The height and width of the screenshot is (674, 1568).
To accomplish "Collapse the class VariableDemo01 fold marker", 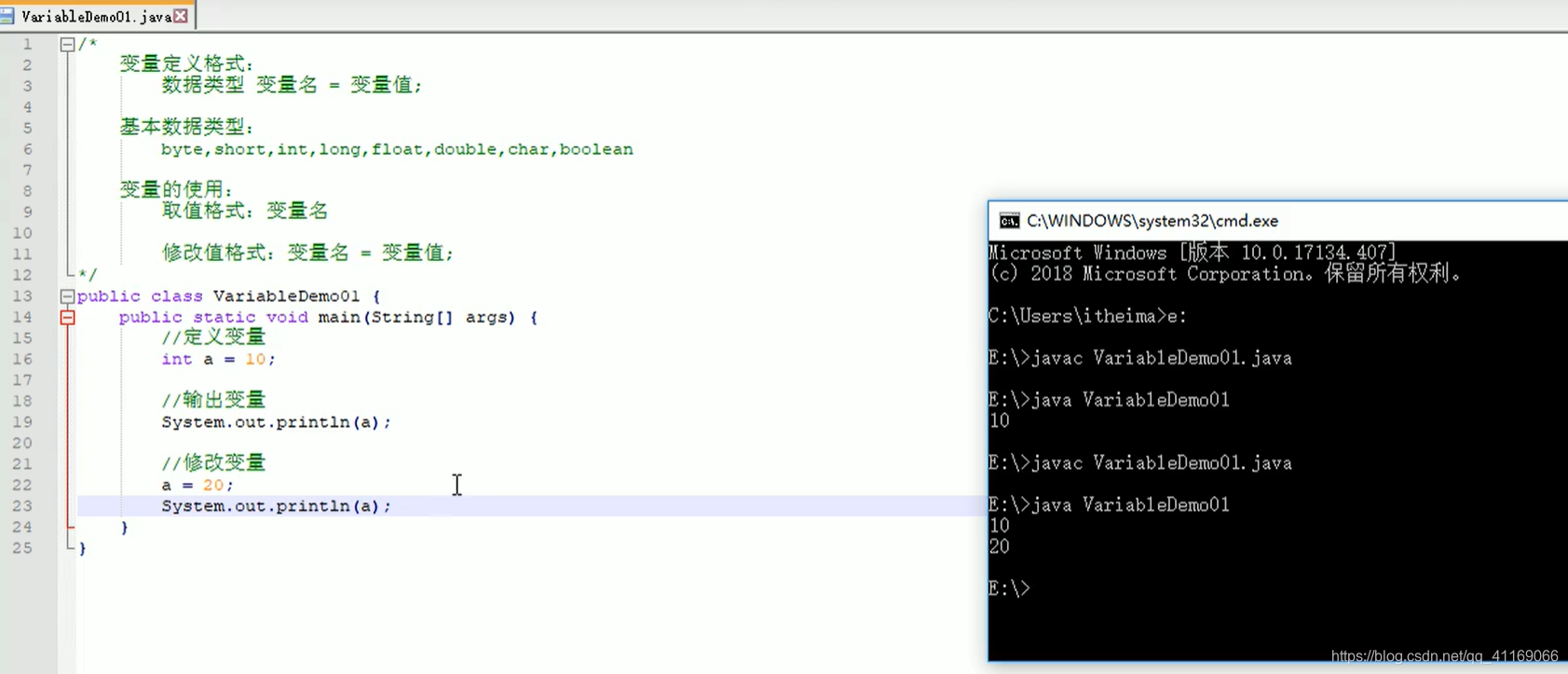I will (x=67, y=296).
